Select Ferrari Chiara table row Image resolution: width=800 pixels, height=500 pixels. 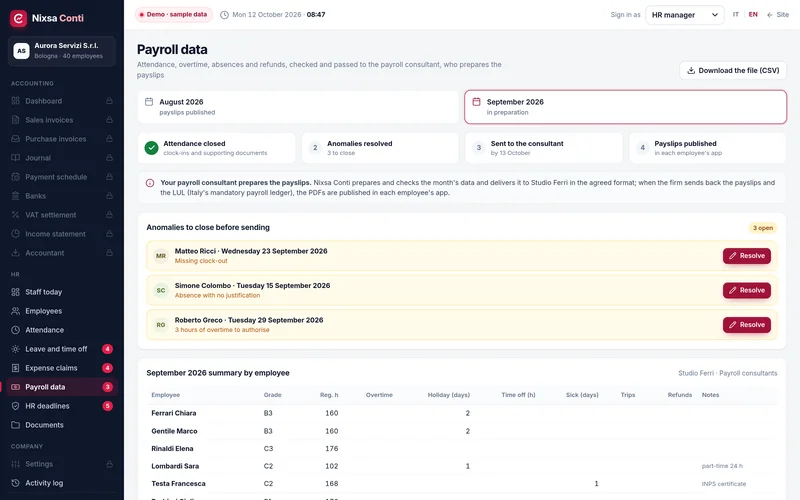click(462, 413)
